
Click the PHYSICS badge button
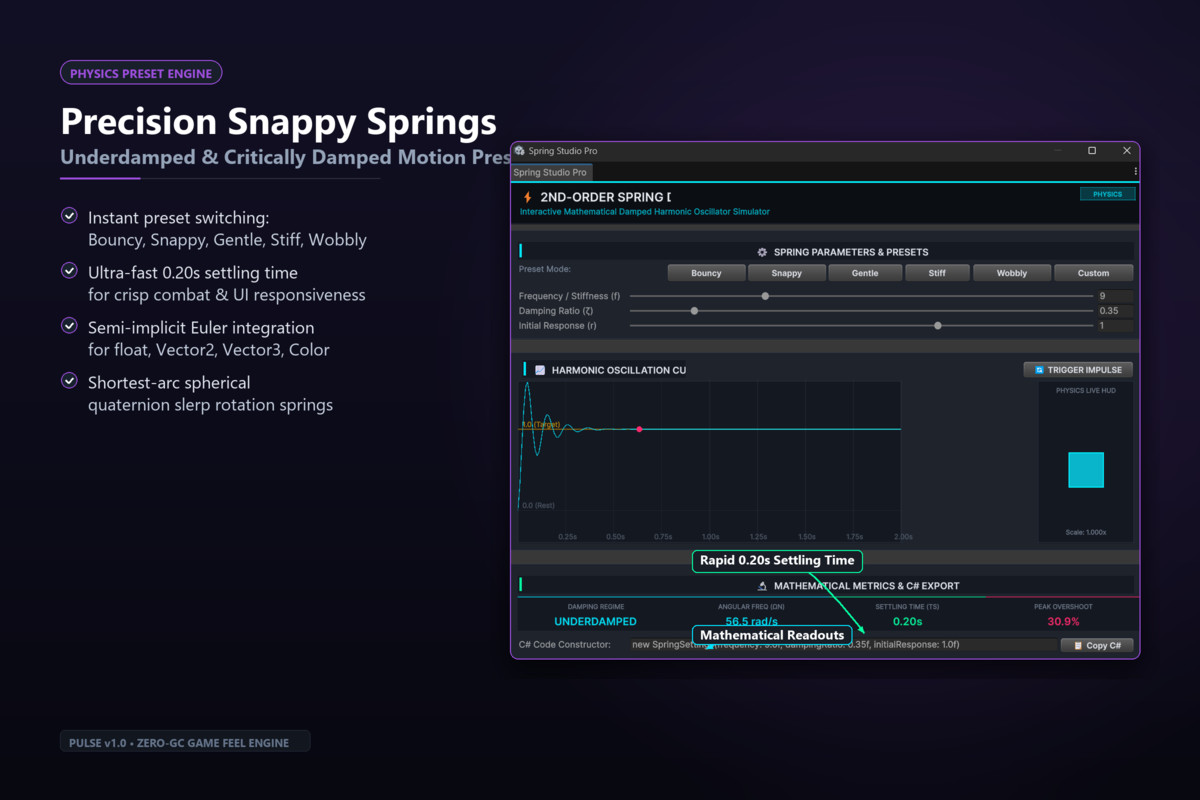pyautogui.click(x=1107, y=194)
